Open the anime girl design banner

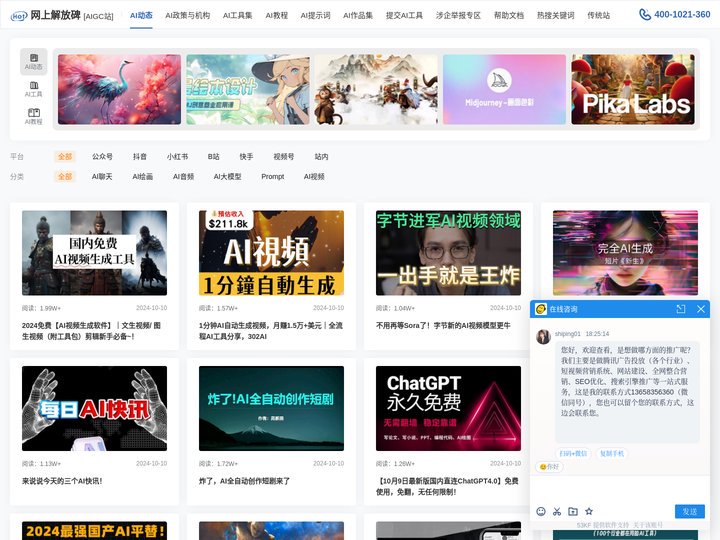(248, 89)
